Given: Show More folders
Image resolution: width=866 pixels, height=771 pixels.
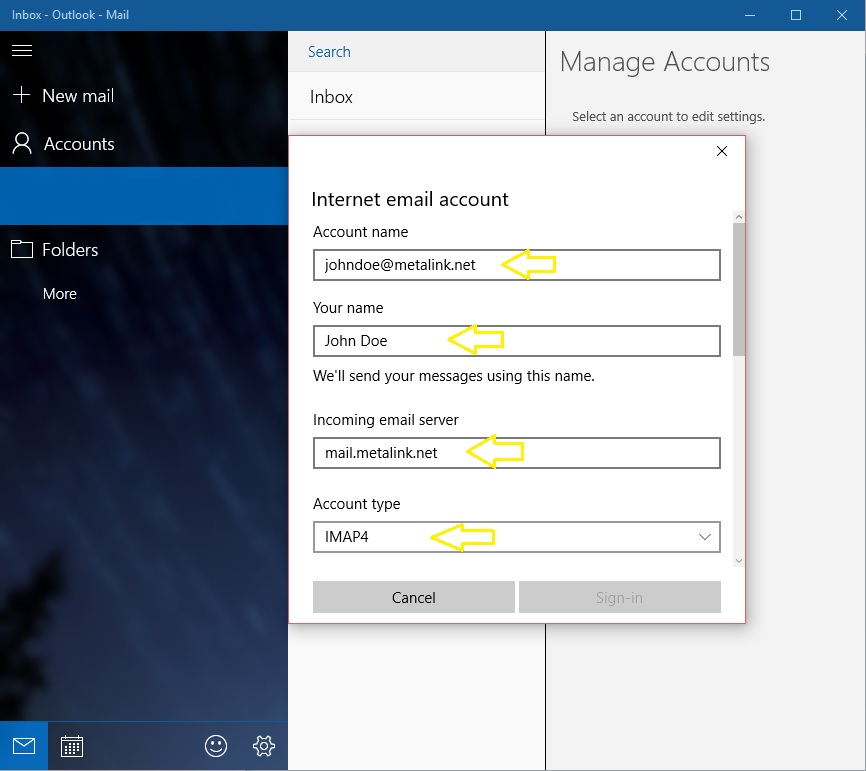Looking at the screenshot, I should [x=60, y=293].
